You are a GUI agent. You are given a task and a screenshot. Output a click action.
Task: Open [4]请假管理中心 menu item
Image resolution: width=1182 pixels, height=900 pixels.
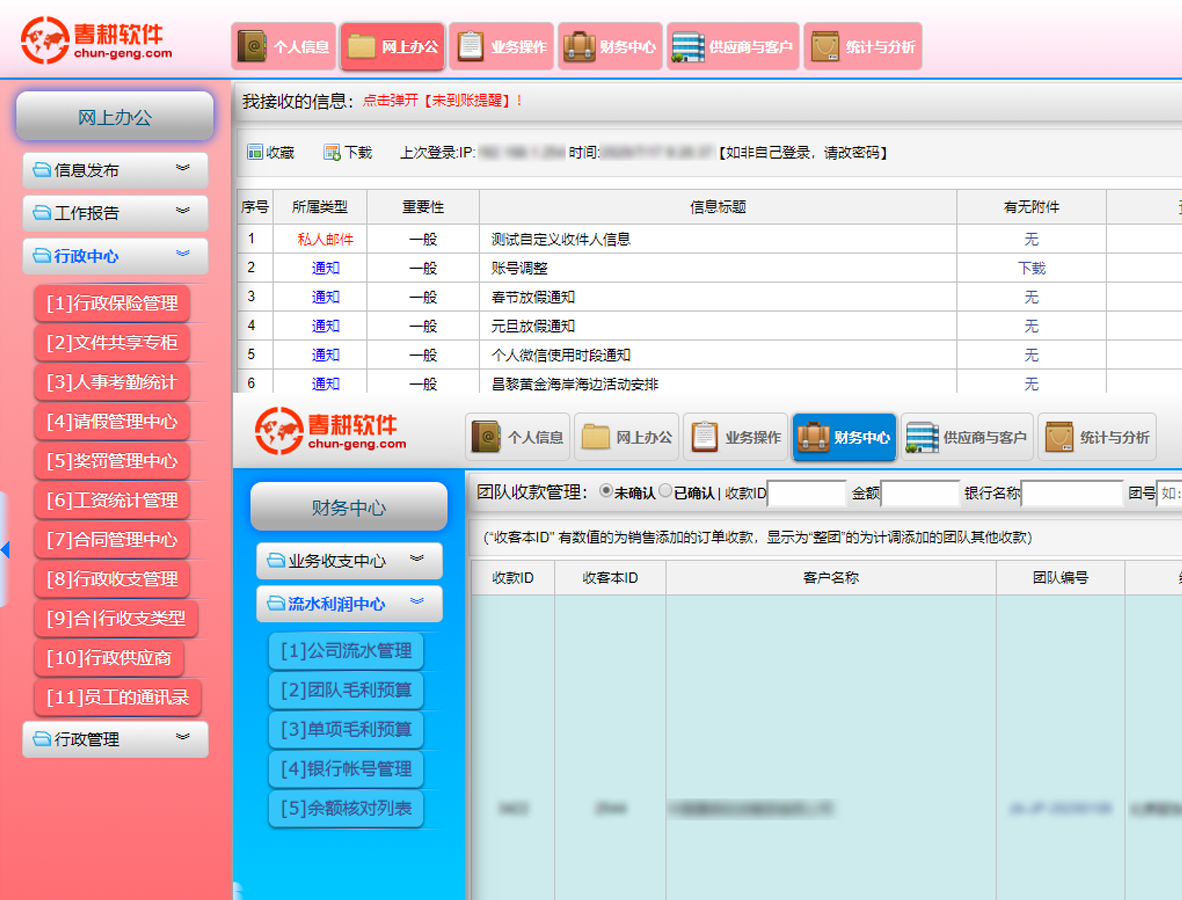[112, 421]
